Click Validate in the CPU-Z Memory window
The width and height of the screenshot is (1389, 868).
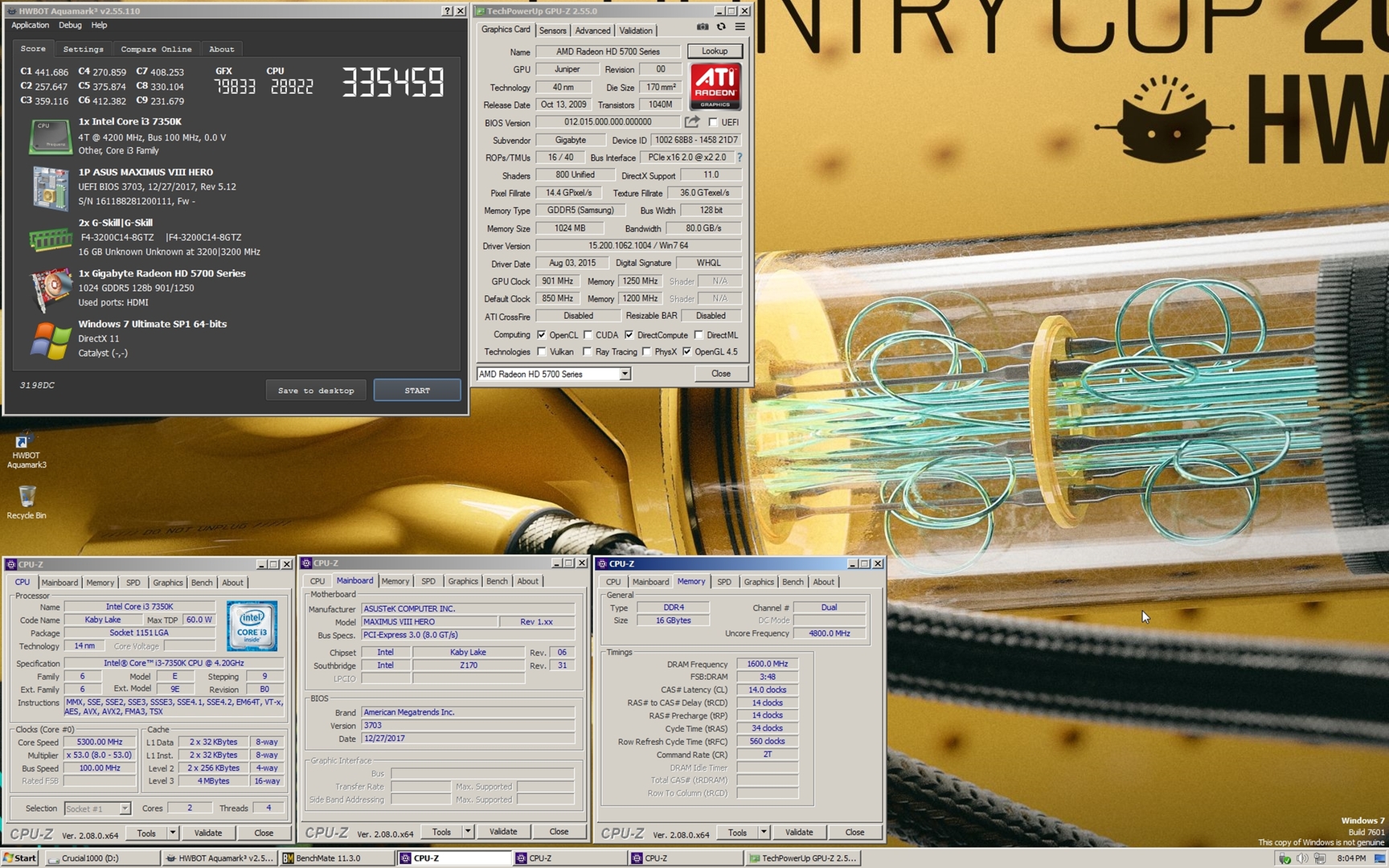pyautogui.click(x=799, y=832)
